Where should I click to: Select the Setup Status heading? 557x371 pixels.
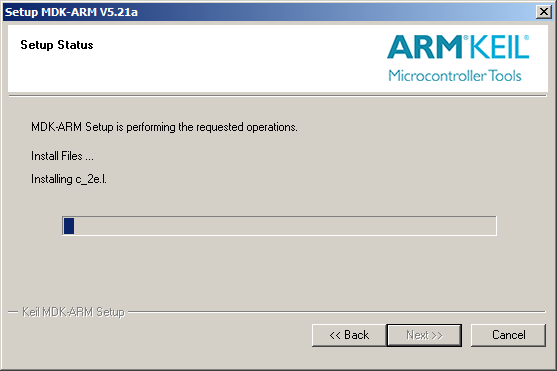click(x=57, y=45)
